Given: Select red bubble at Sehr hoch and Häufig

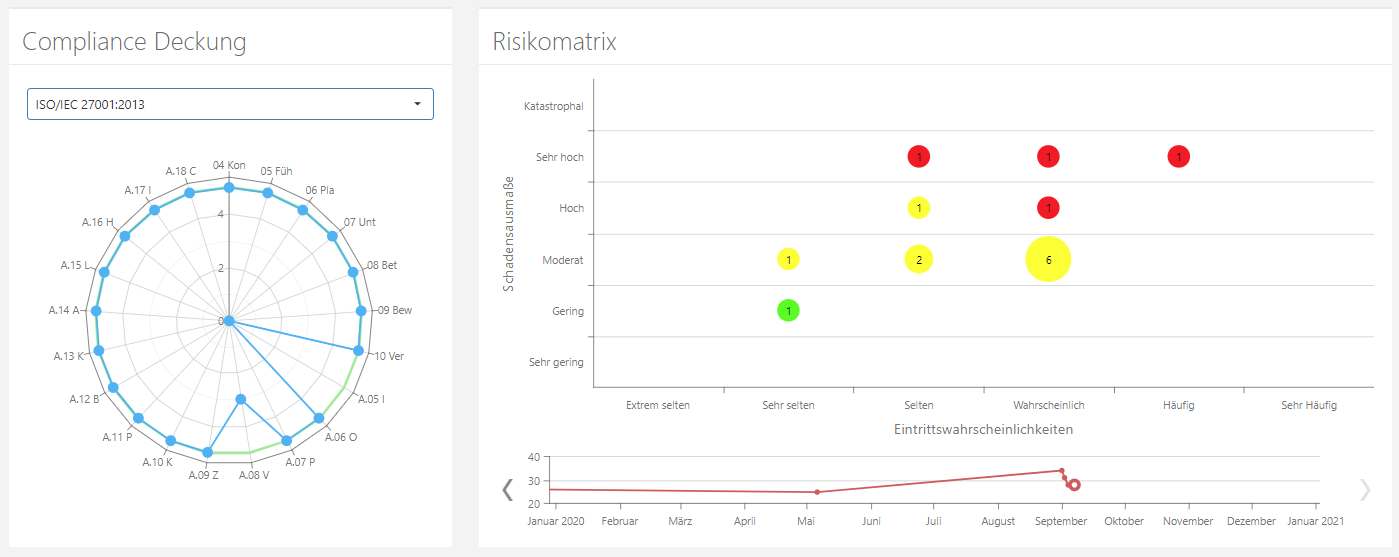Looking at the screenshot, I should [x=1178, y=157].
